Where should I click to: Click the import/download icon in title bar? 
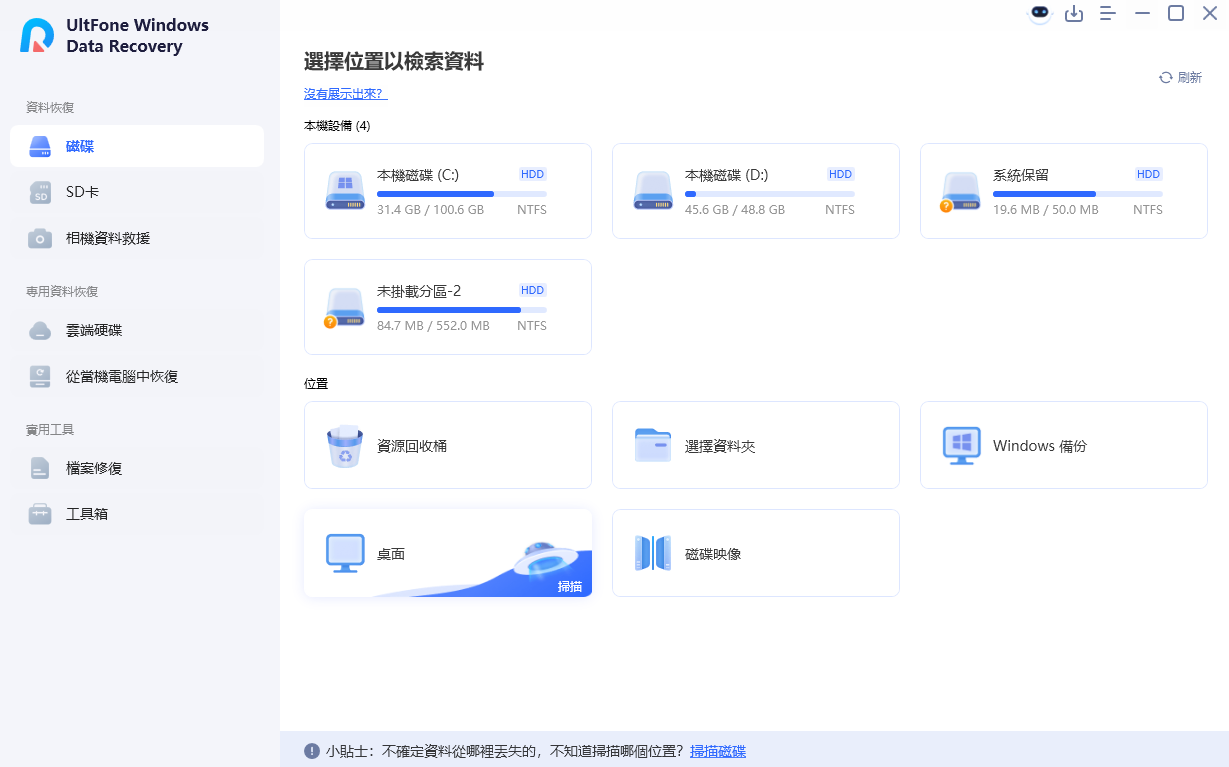click(1074, 14)
